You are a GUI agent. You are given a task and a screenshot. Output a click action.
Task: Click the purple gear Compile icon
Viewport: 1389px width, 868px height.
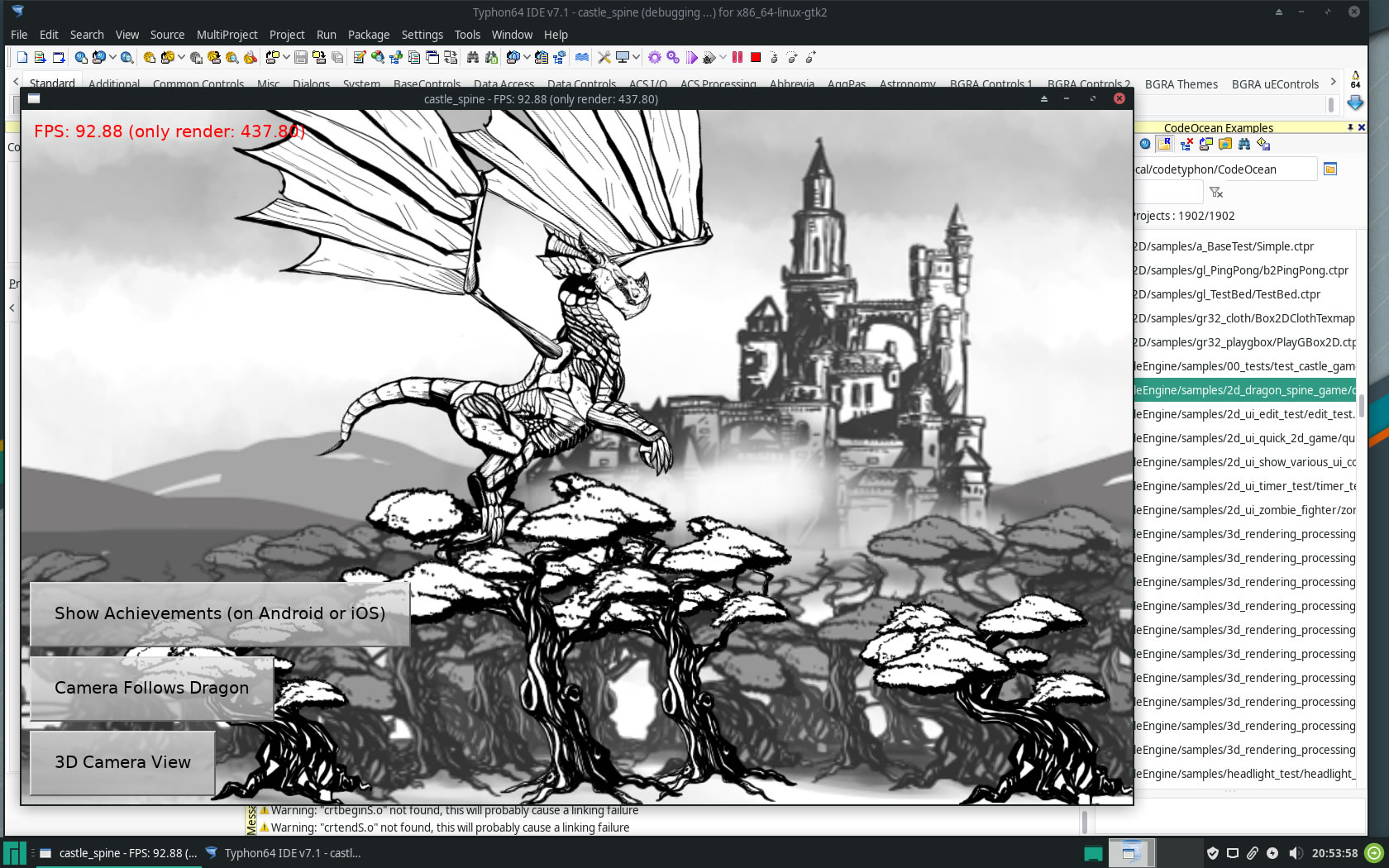(x=655, y=57)
